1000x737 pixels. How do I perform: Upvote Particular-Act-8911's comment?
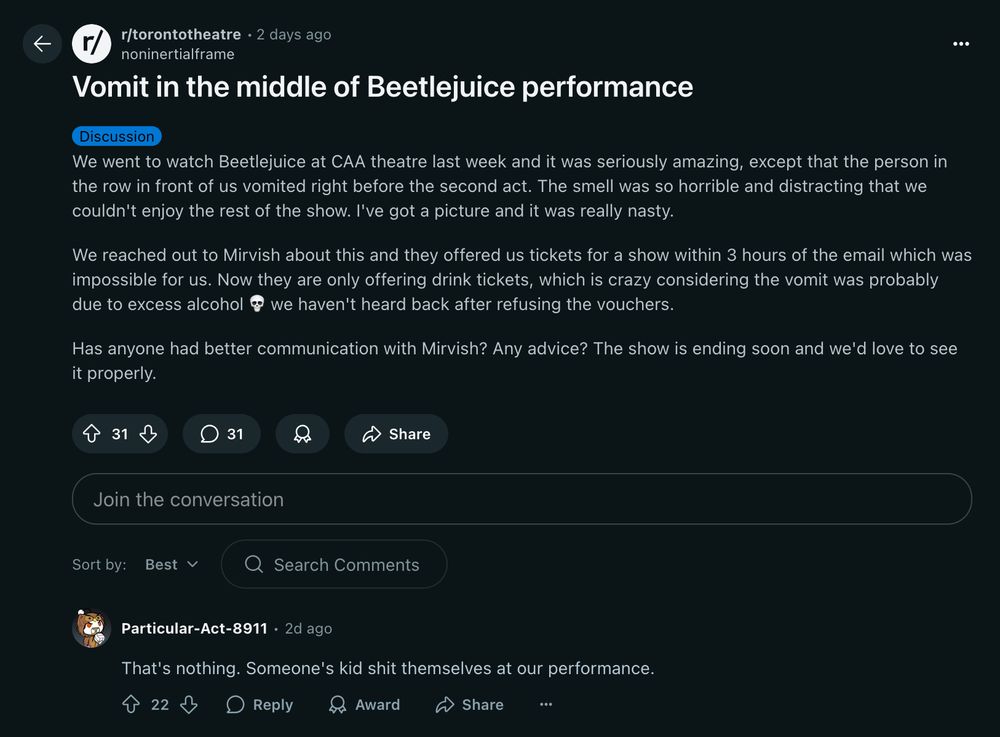131,705
